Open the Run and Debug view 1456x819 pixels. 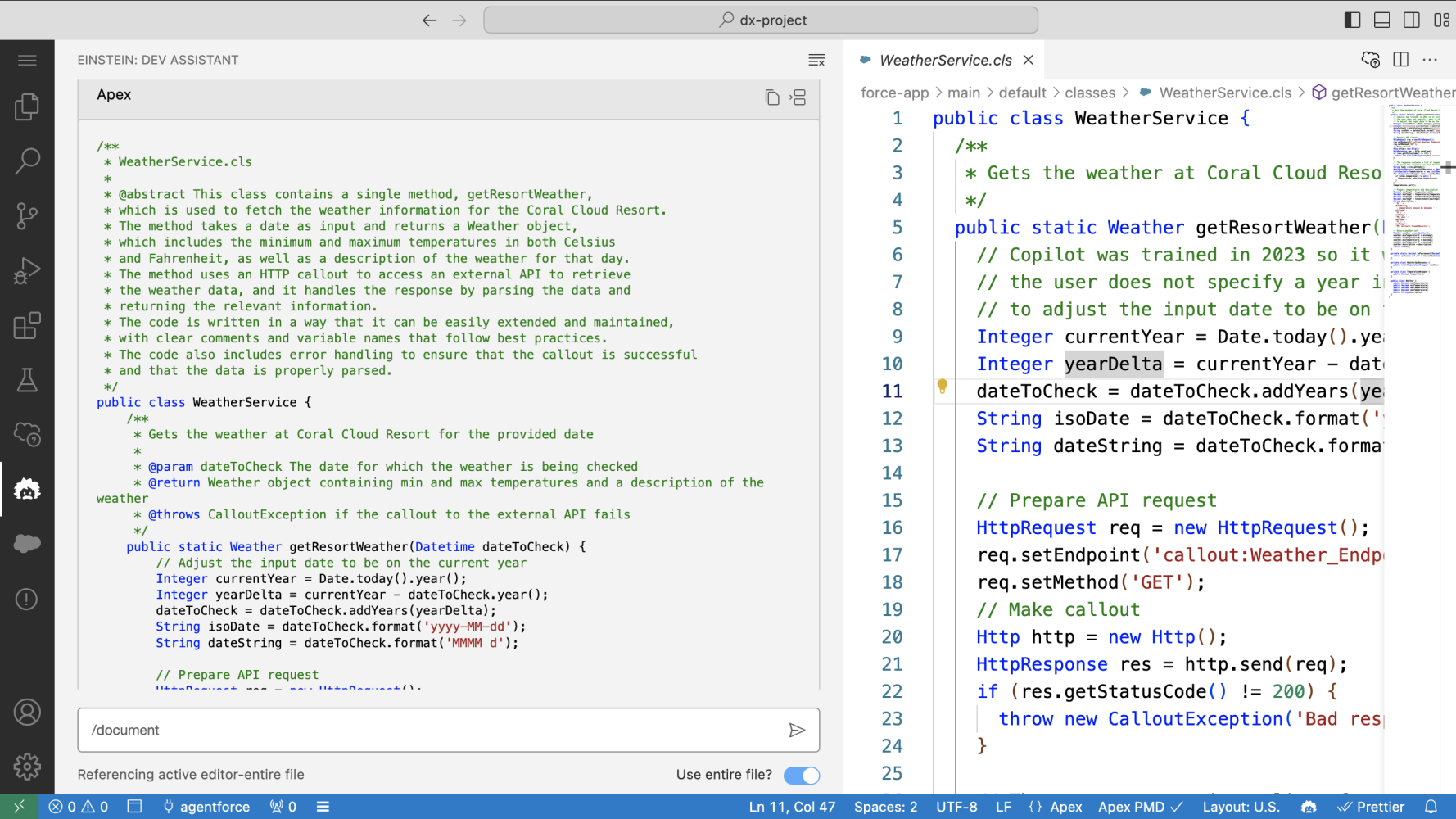point(27,270)
